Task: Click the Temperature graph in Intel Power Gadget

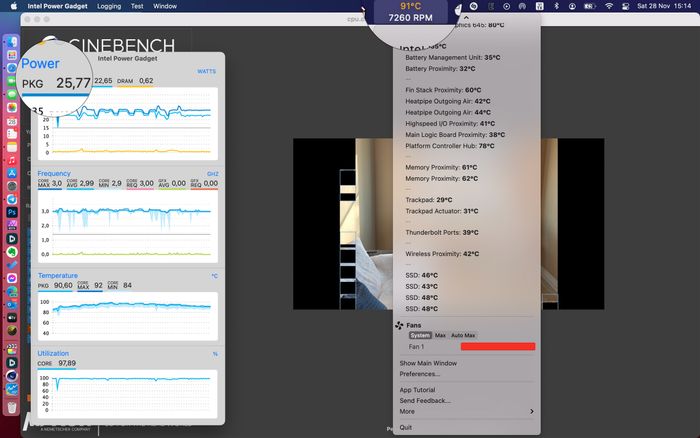Action: click(128, 316)
